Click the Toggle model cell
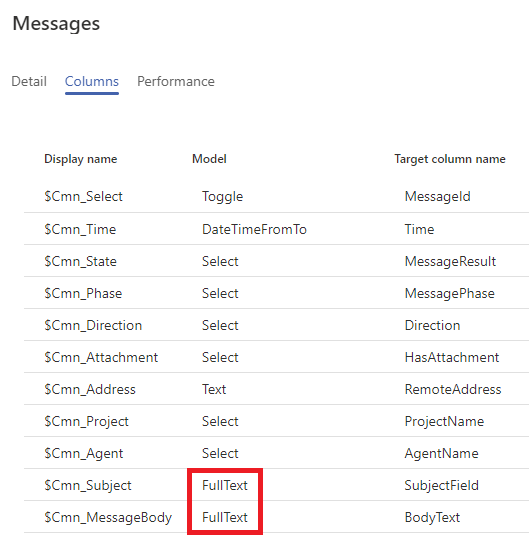 222,196
